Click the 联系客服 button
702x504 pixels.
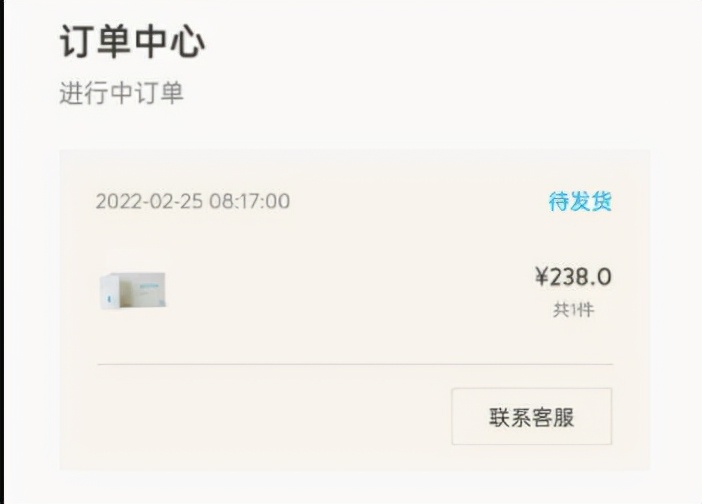[531, 416]
